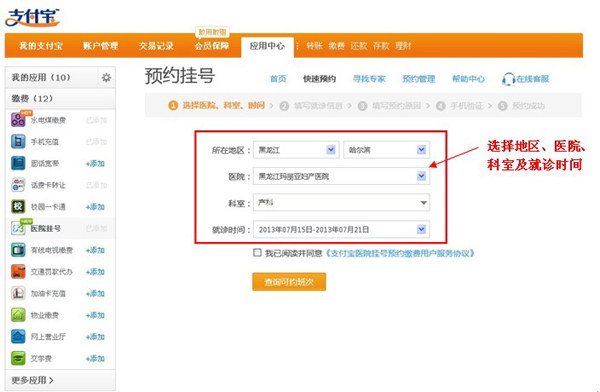Go to 首页 link
Viewport: 600px width, 392px height.
278,79
